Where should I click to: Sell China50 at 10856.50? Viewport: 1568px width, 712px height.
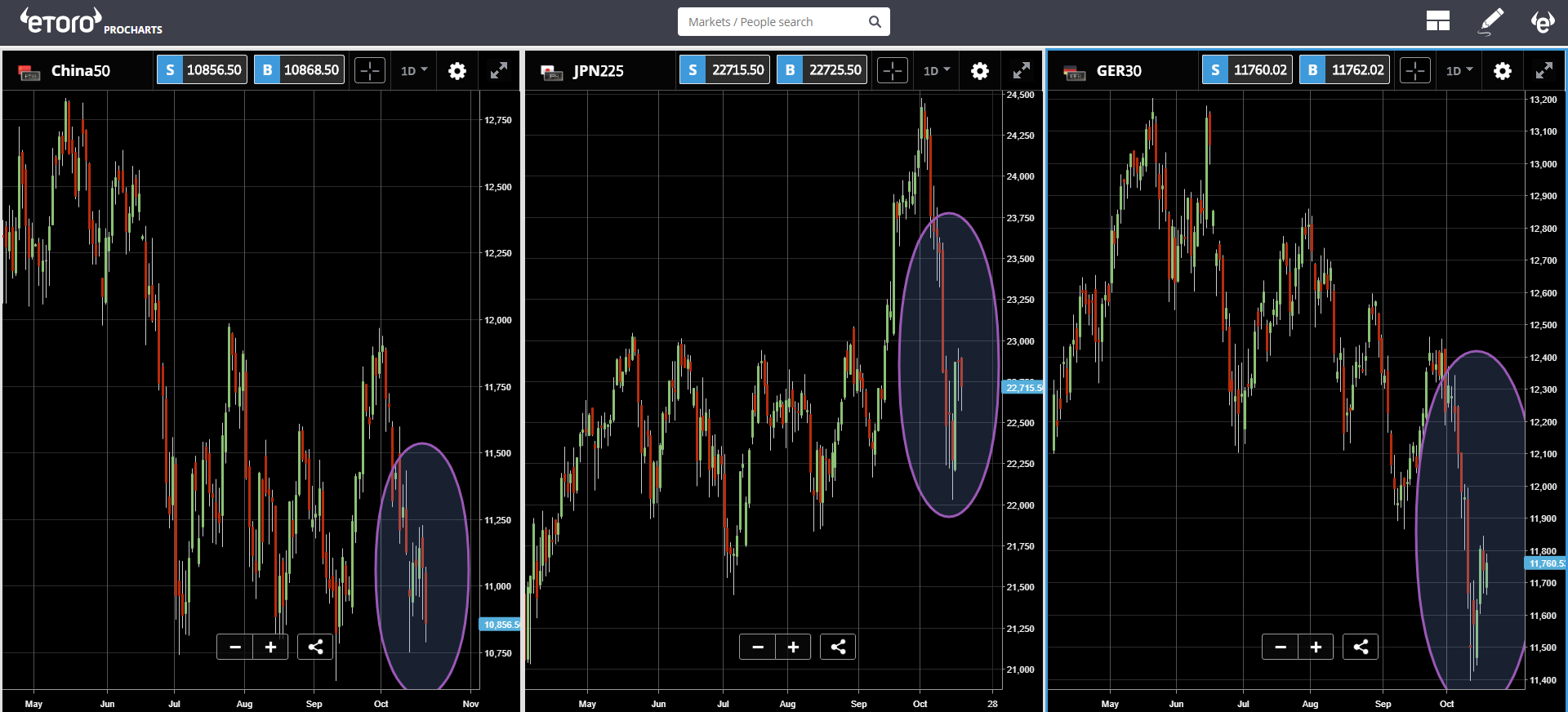coord(202,70)
